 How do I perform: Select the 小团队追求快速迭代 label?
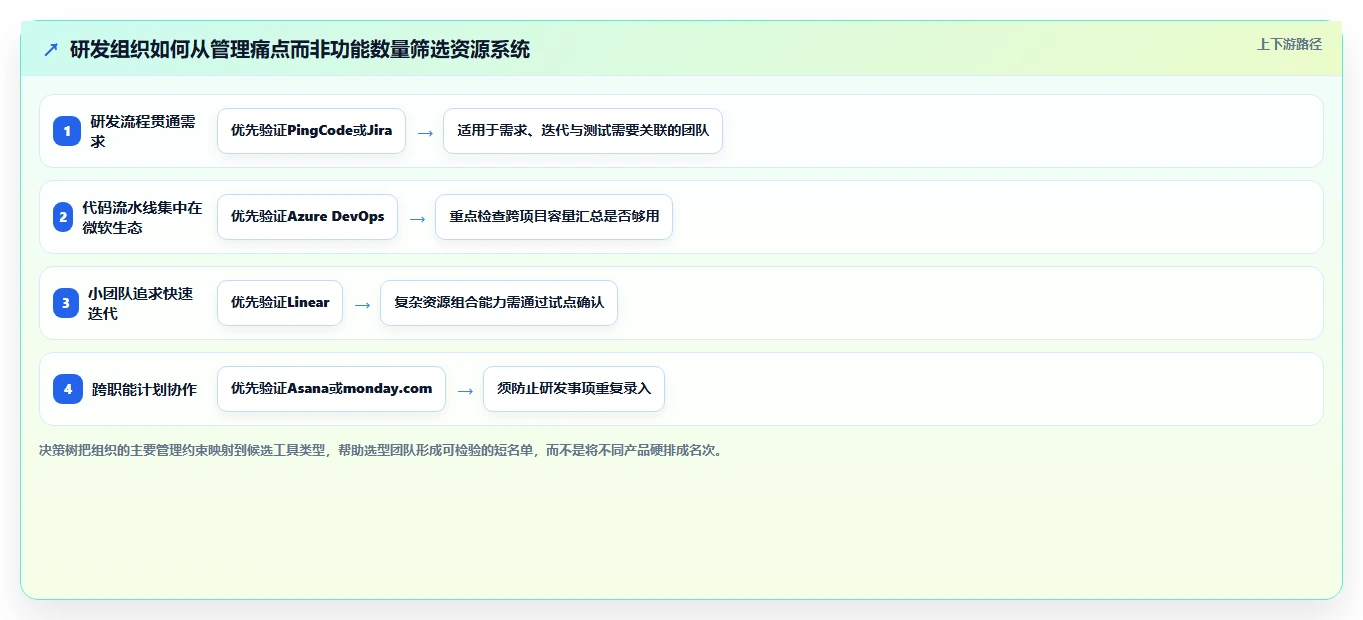tap(141, 303)
